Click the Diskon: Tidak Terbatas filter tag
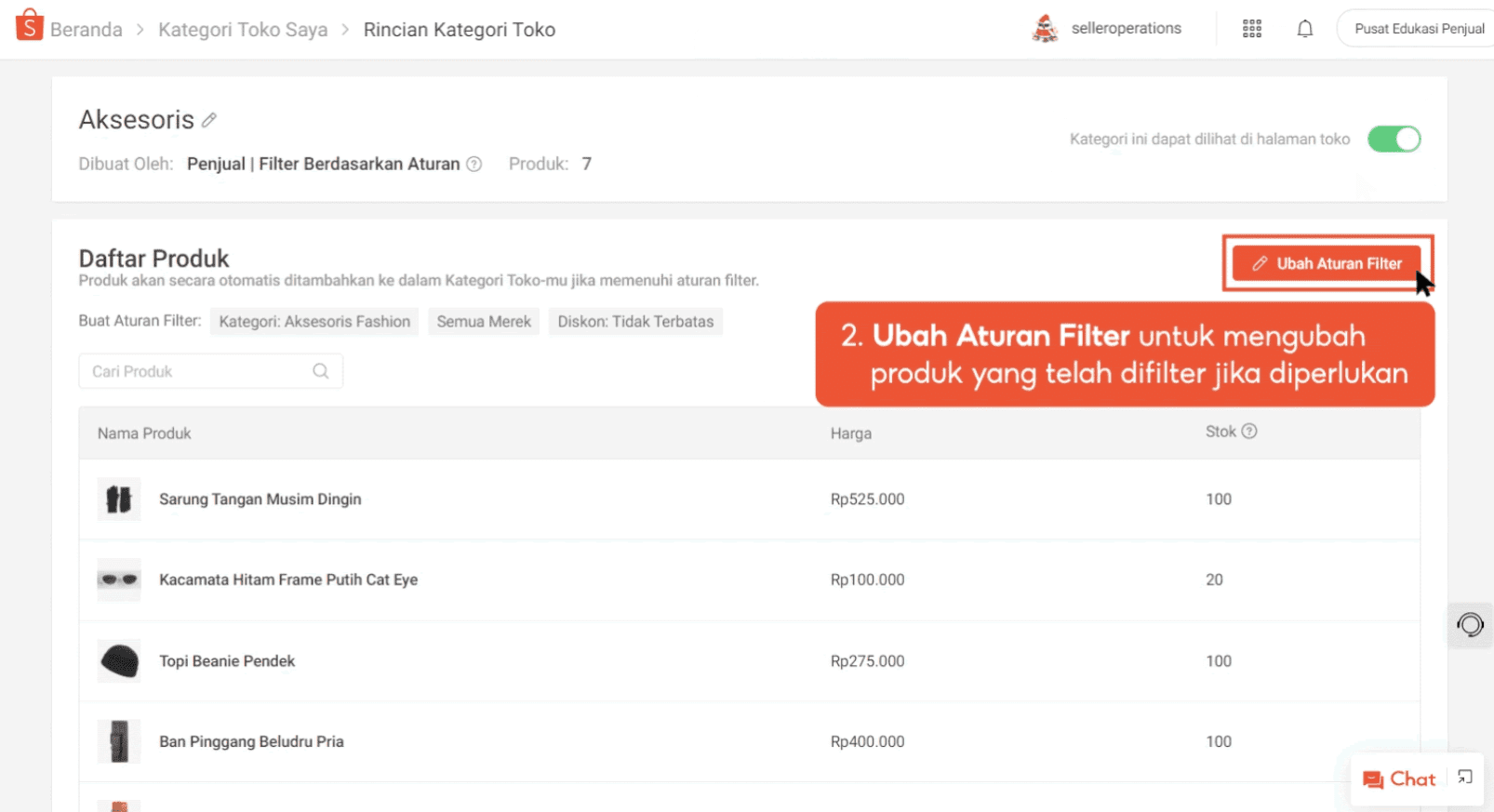 point(635,322)
